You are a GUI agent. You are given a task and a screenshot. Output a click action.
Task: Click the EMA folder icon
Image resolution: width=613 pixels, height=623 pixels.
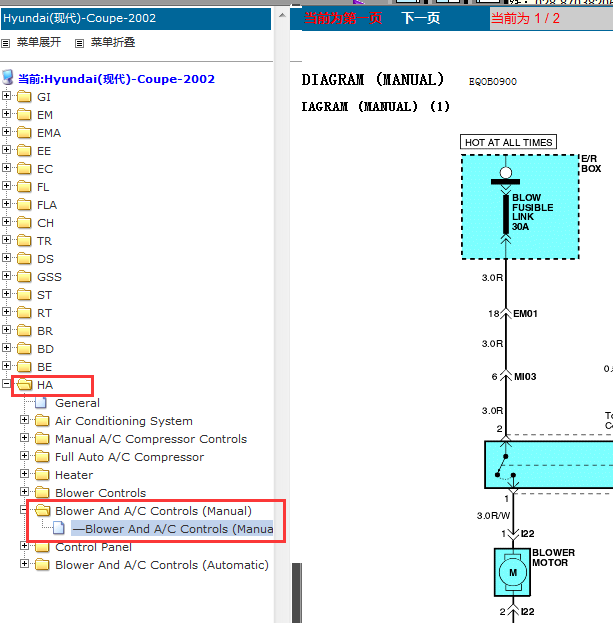coord(24,132)
